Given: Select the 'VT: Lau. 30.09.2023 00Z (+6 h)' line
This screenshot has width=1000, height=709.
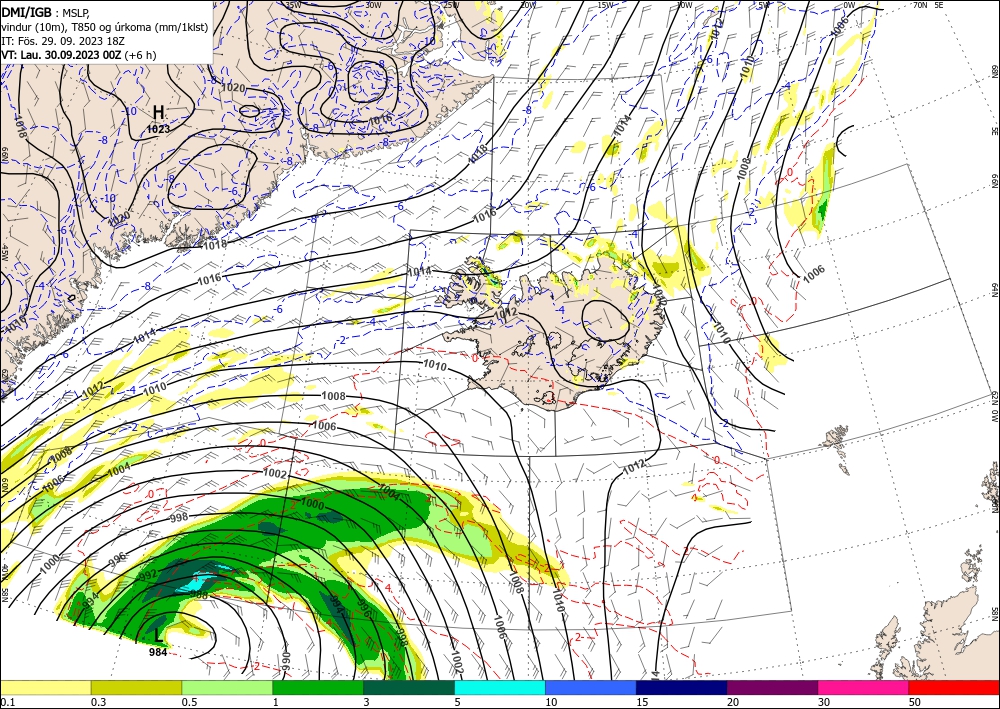Looking at the screenshot, I should pyautogui.click(x=78, y=55).
